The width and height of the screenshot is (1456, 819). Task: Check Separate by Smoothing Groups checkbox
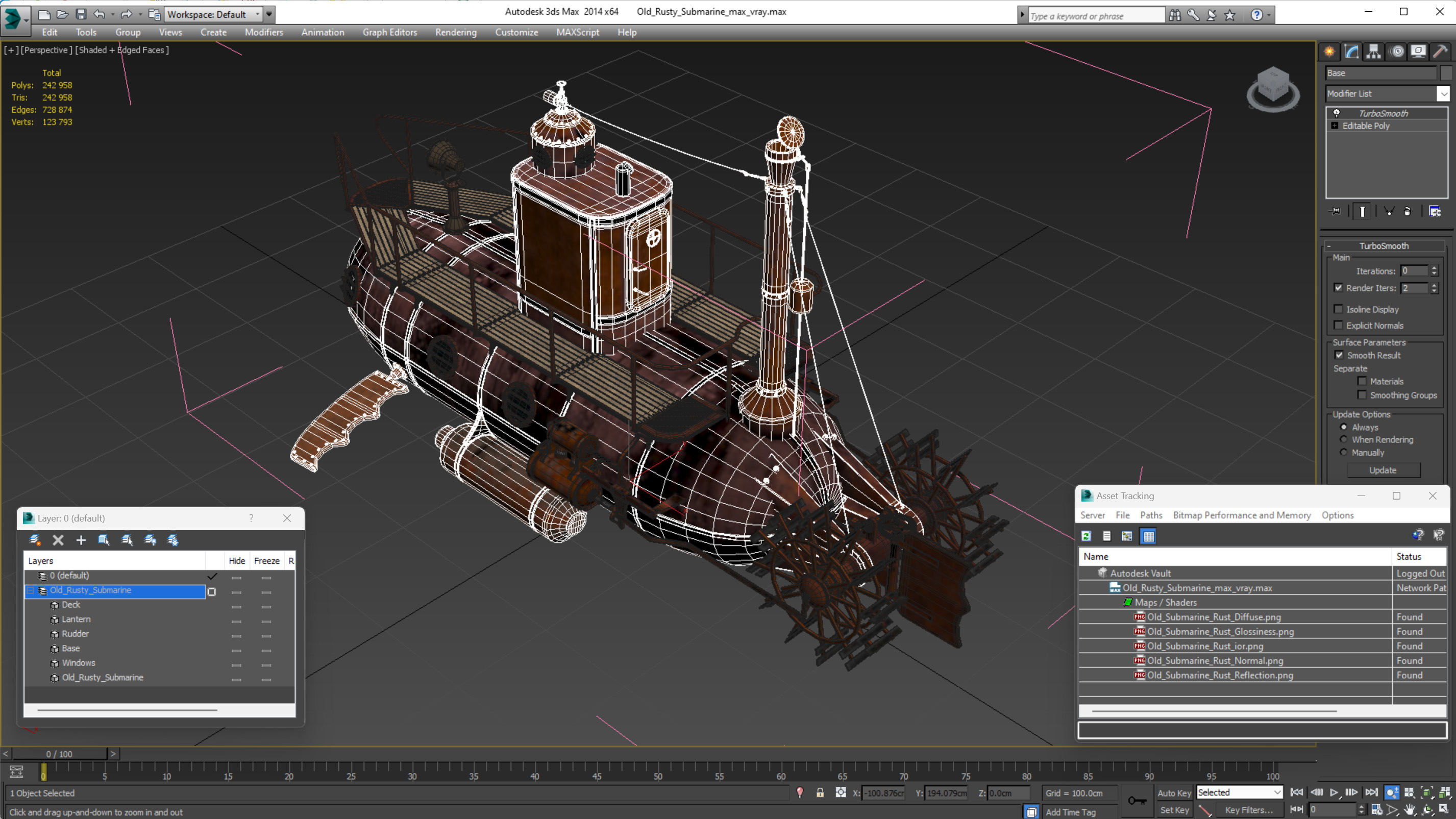coord(1362,394)
